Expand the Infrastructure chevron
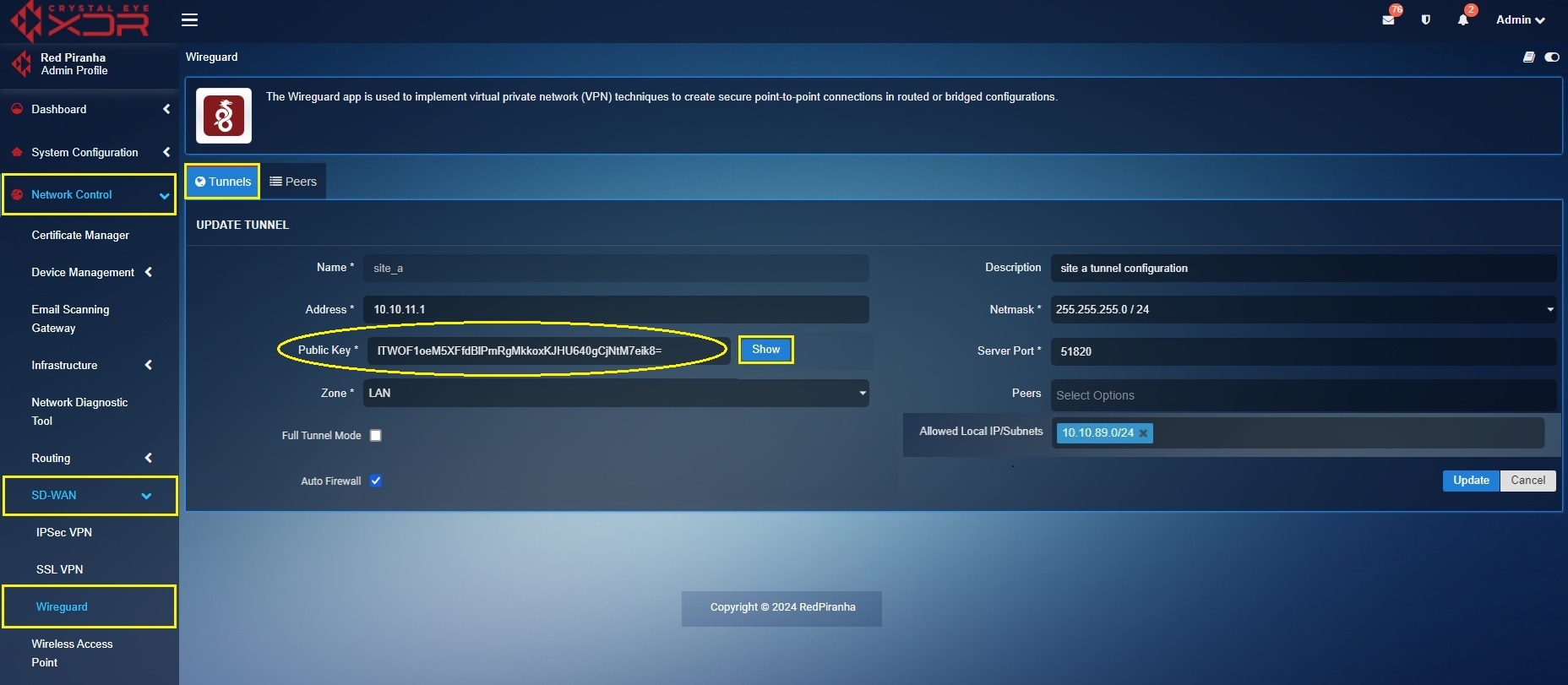This screenshot has width=1568, height=685. [149, 365]
